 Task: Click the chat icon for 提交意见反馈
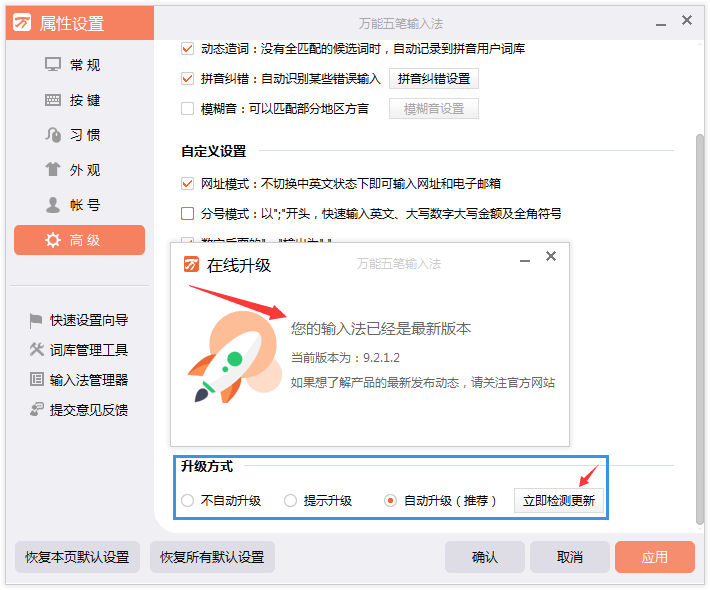click(x=37, y=409)
